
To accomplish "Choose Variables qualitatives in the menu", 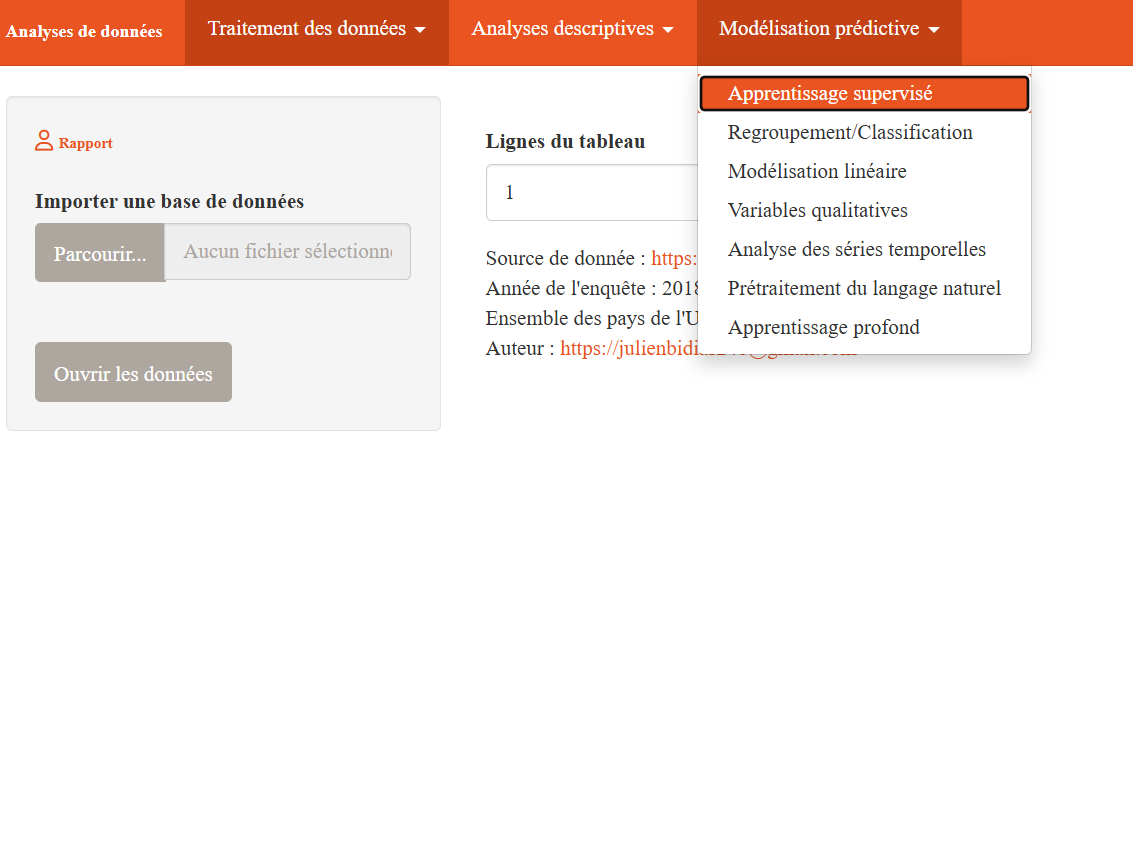I will tap(818, 210).
